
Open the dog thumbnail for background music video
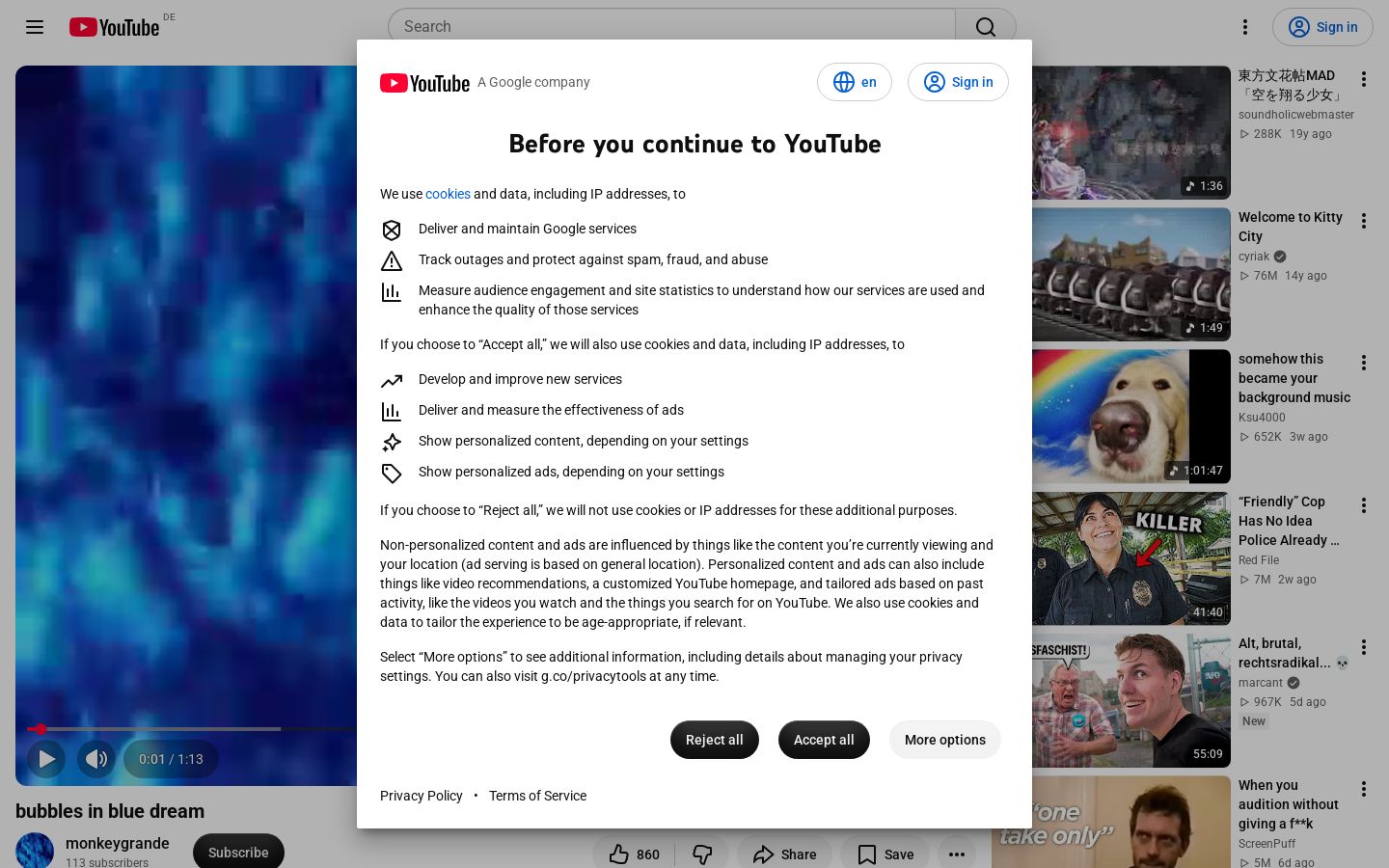coord(1131,417)
